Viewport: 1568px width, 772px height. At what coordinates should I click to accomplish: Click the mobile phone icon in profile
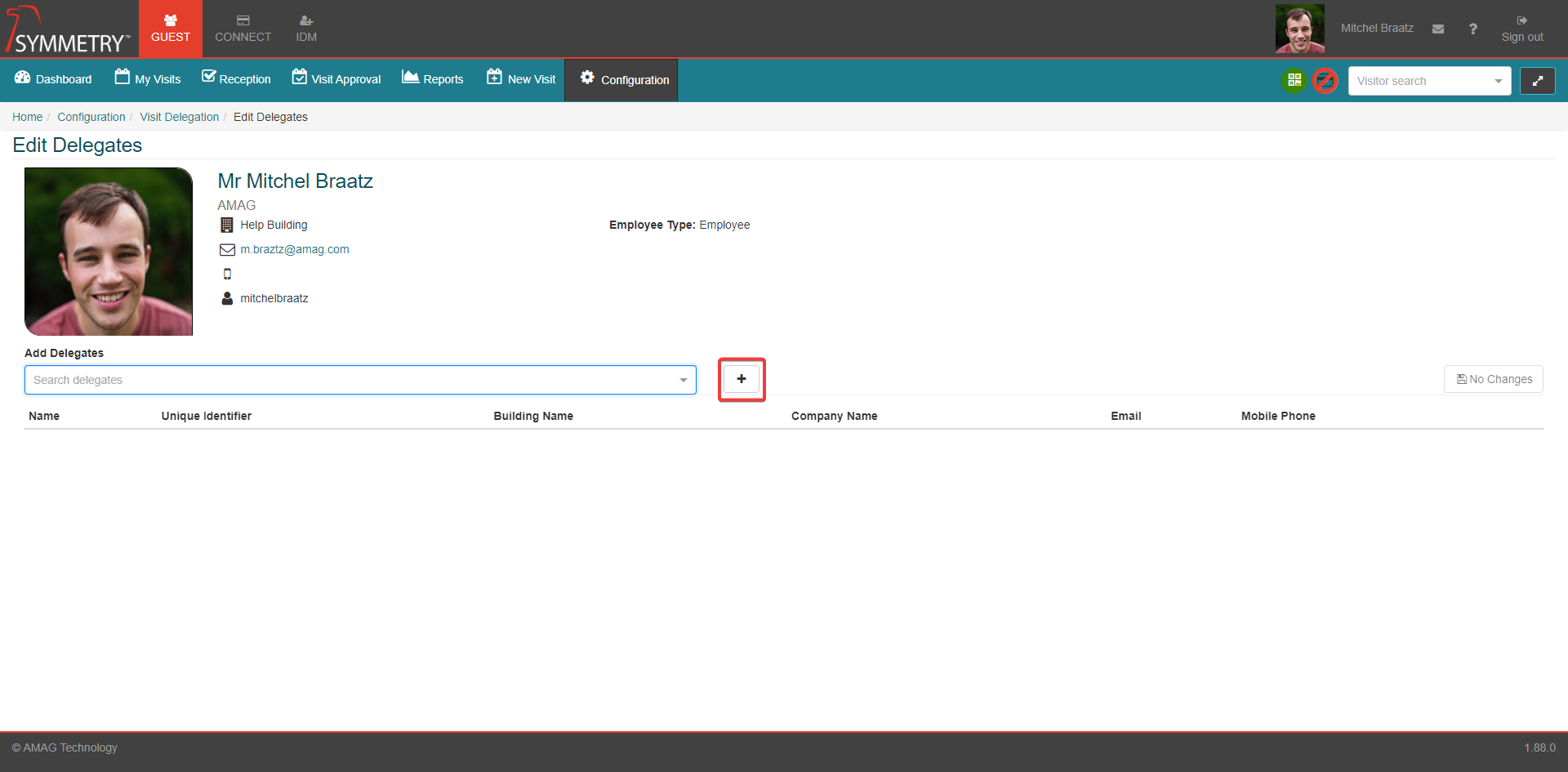227,274
